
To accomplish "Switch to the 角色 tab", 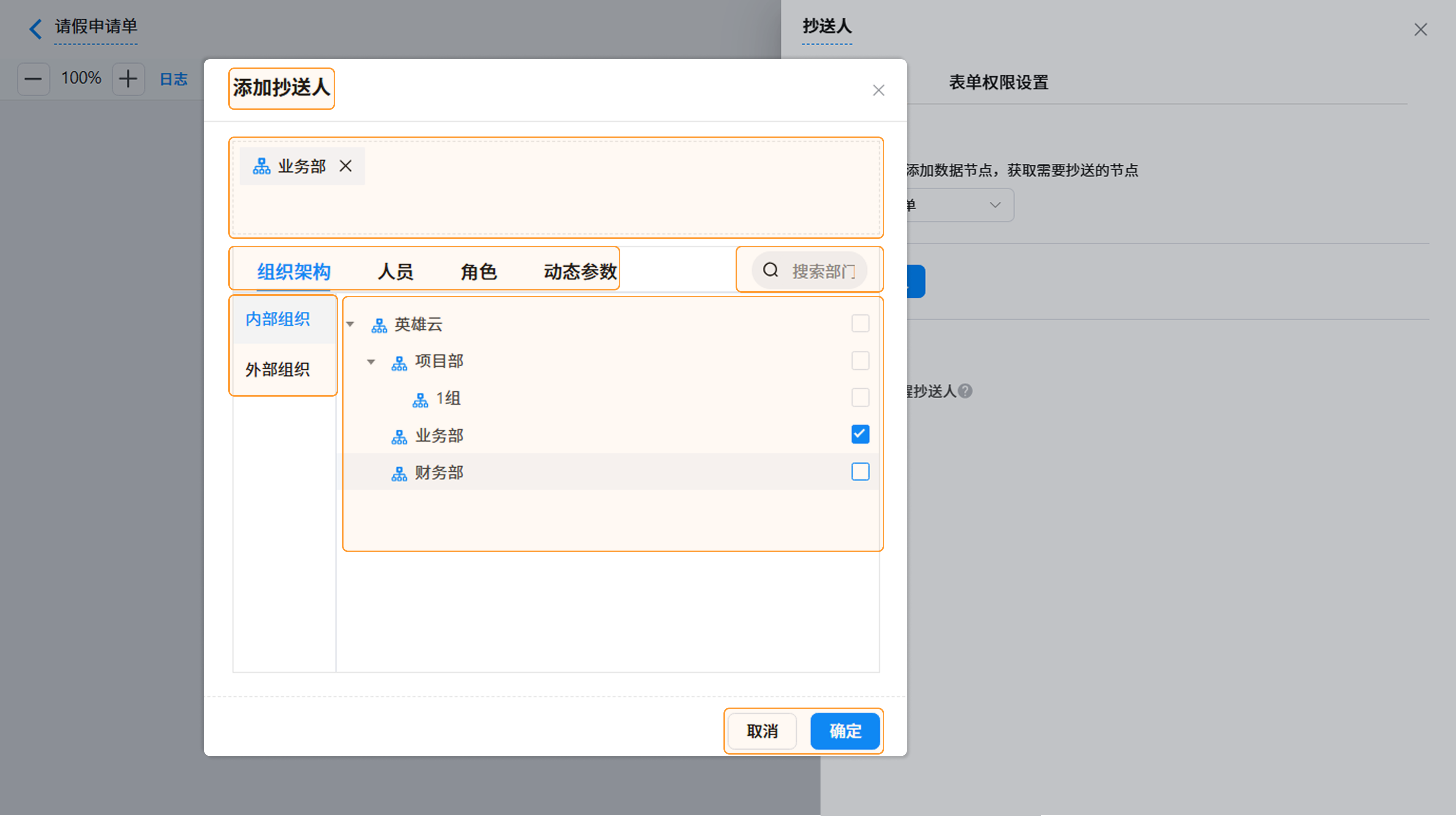I will 478,272.
